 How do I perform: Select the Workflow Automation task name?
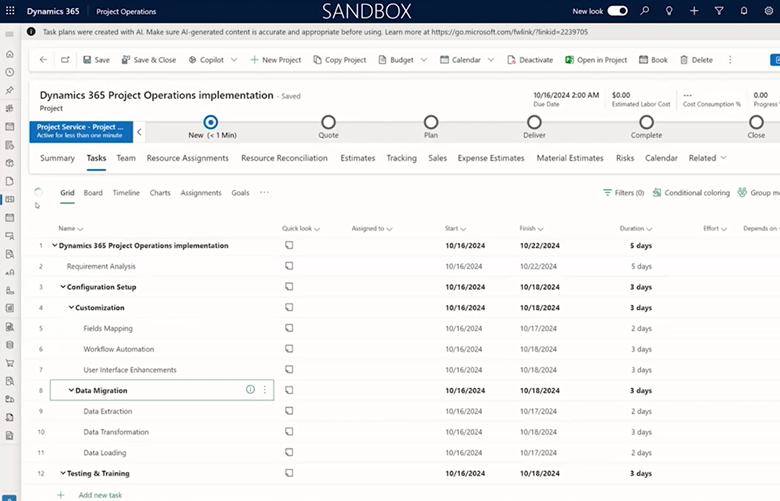coord(118,349)
